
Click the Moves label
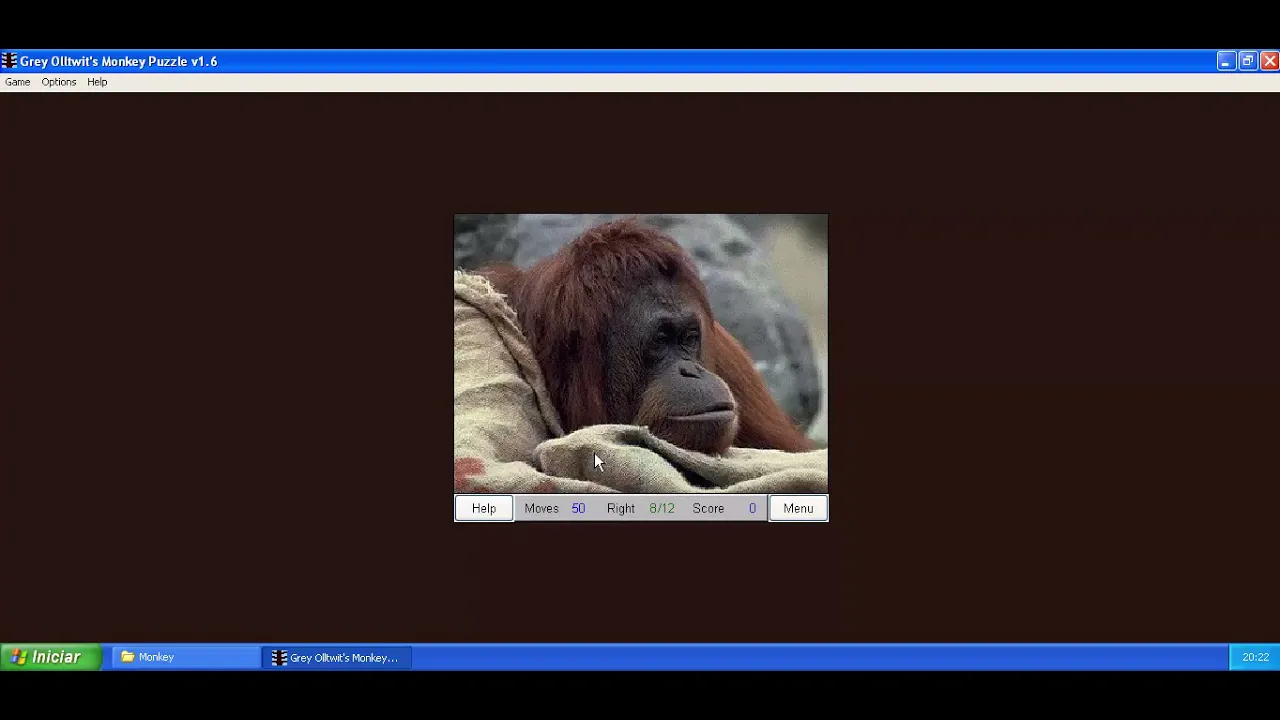[541, 508]
